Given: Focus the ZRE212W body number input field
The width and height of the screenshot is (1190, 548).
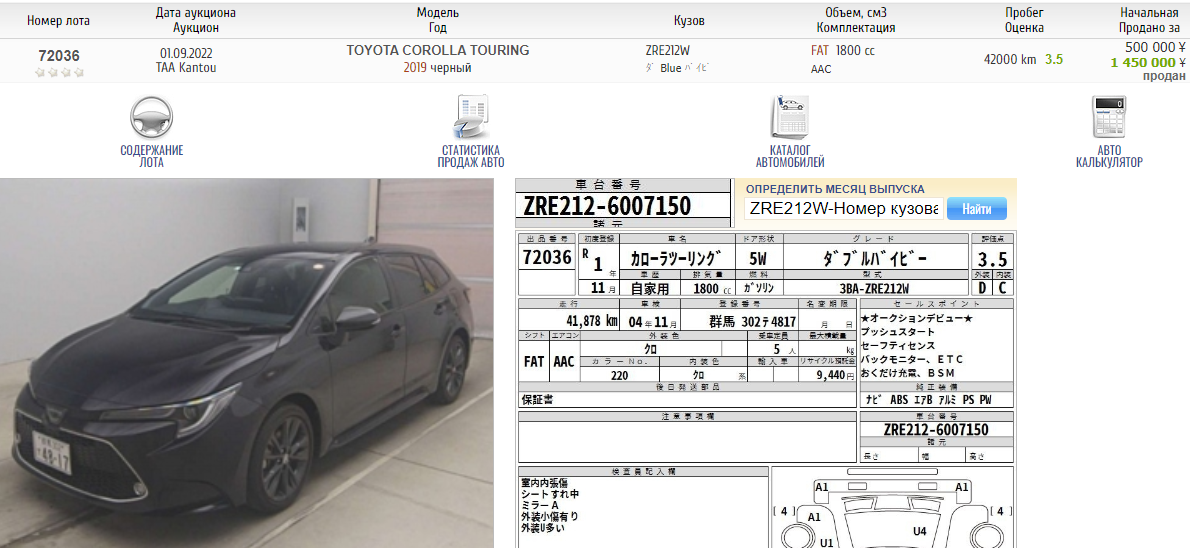Looking at the screenshot, I should pyautogui.click(x=843, y=208).
